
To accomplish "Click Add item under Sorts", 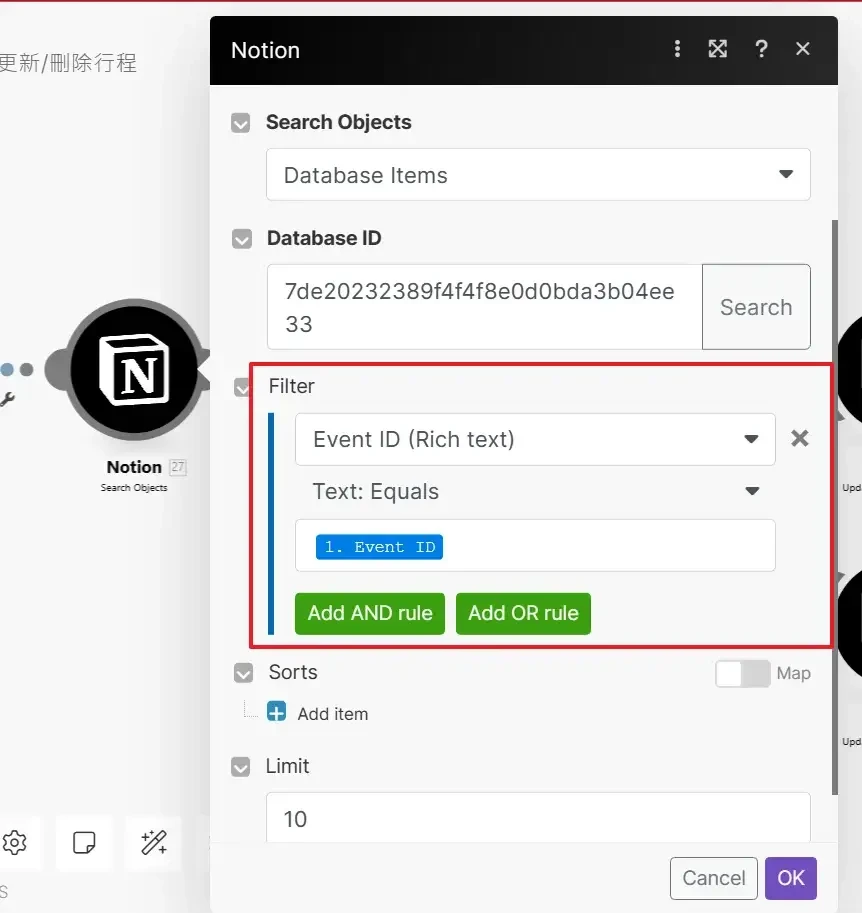I will point(333,714).
